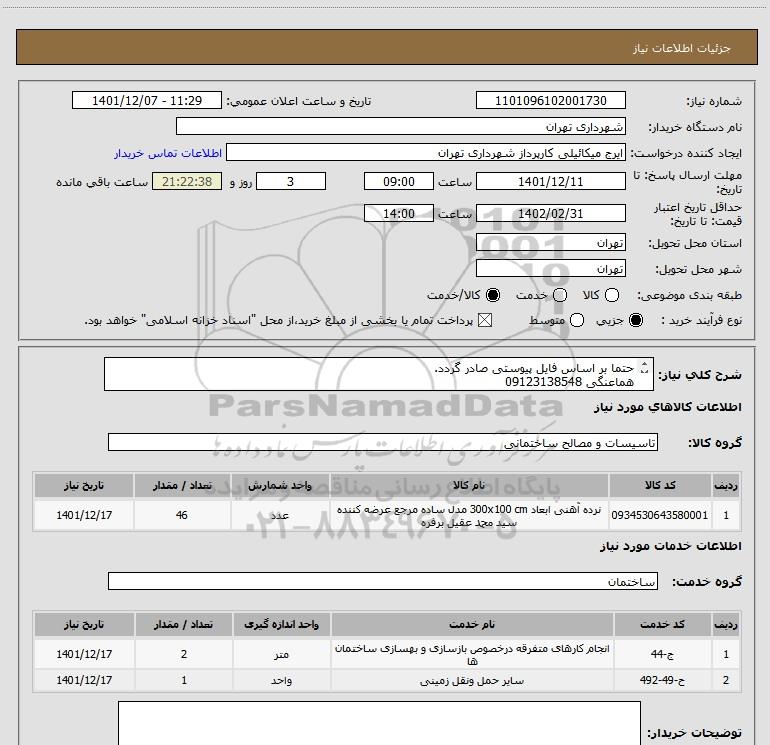This screenshot has height=745, width=770.
Task: Click the quantity cell 46
Action: (x=182, y=515)
